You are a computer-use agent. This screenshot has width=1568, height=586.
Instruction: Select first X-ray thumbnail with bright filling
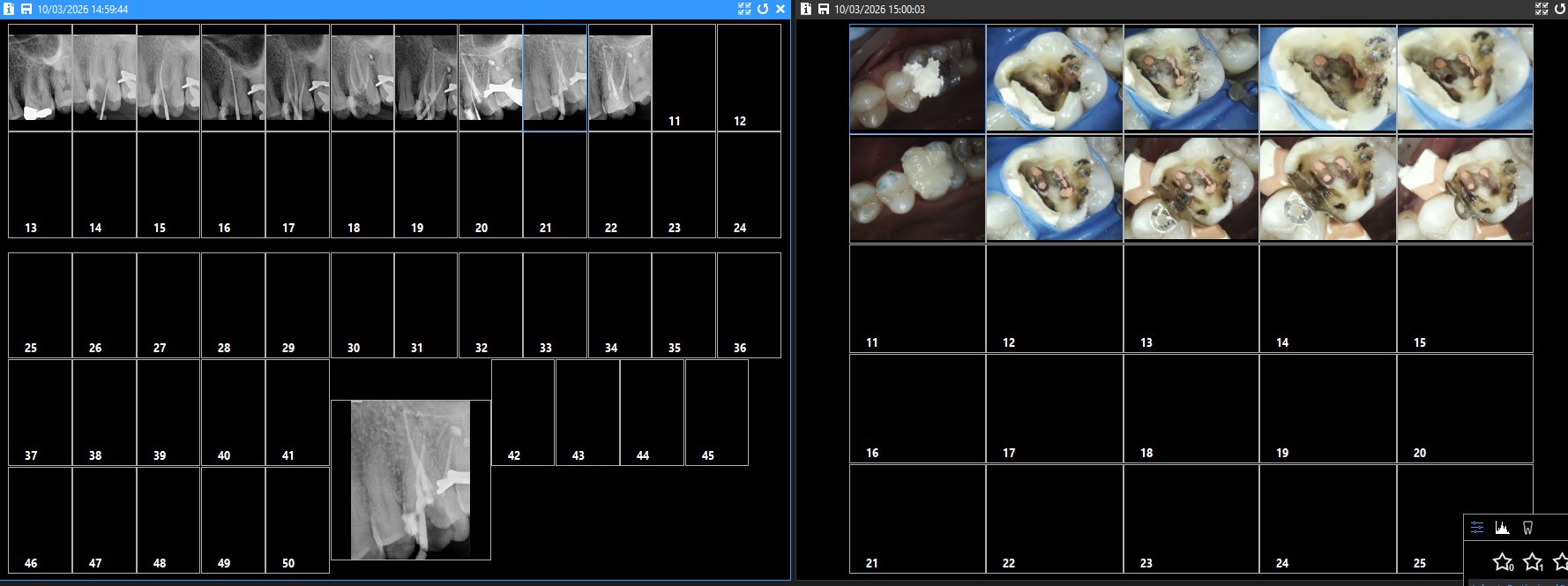(40, 78)
